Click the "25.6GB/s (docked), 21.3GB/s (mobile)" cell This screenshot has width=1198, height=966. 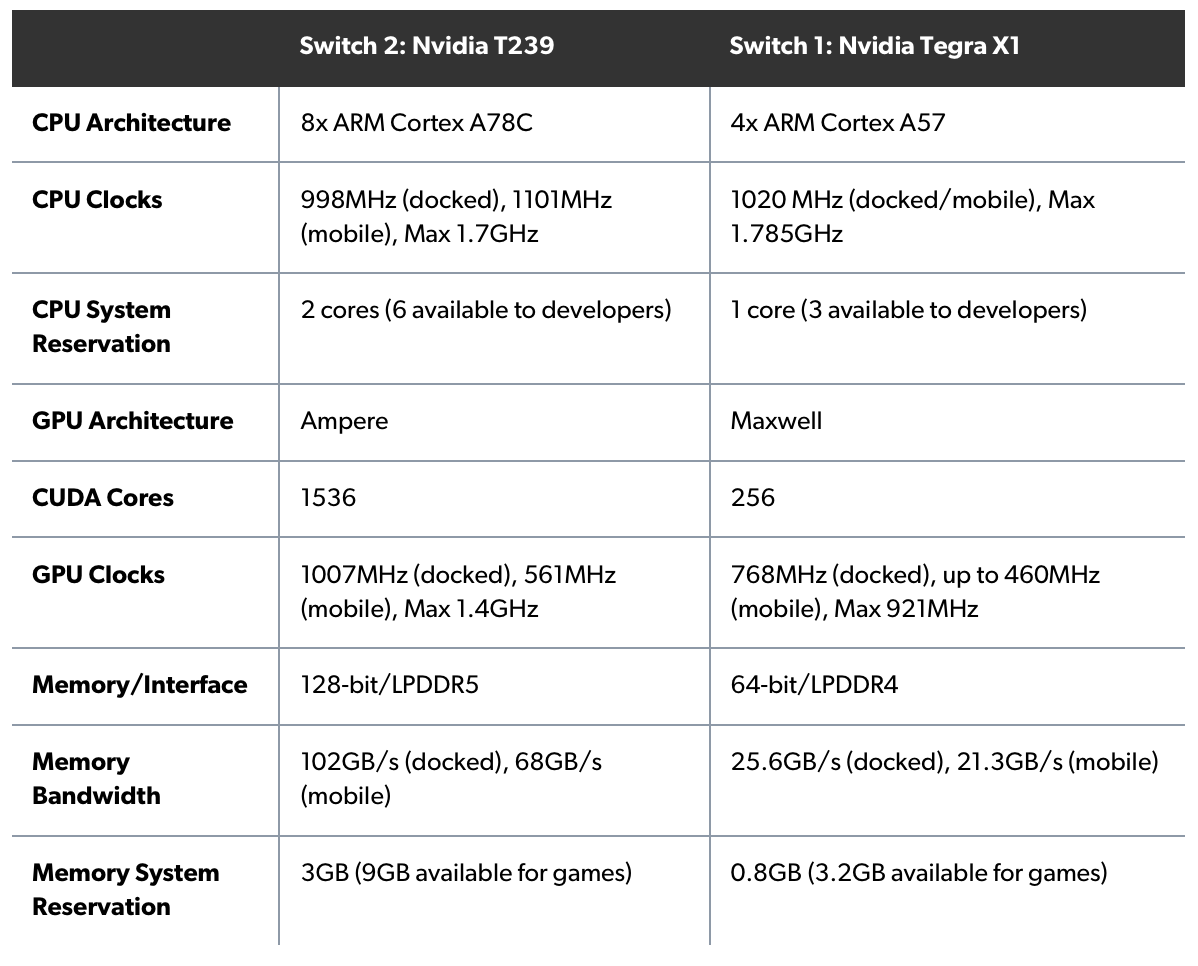(944, 762)
